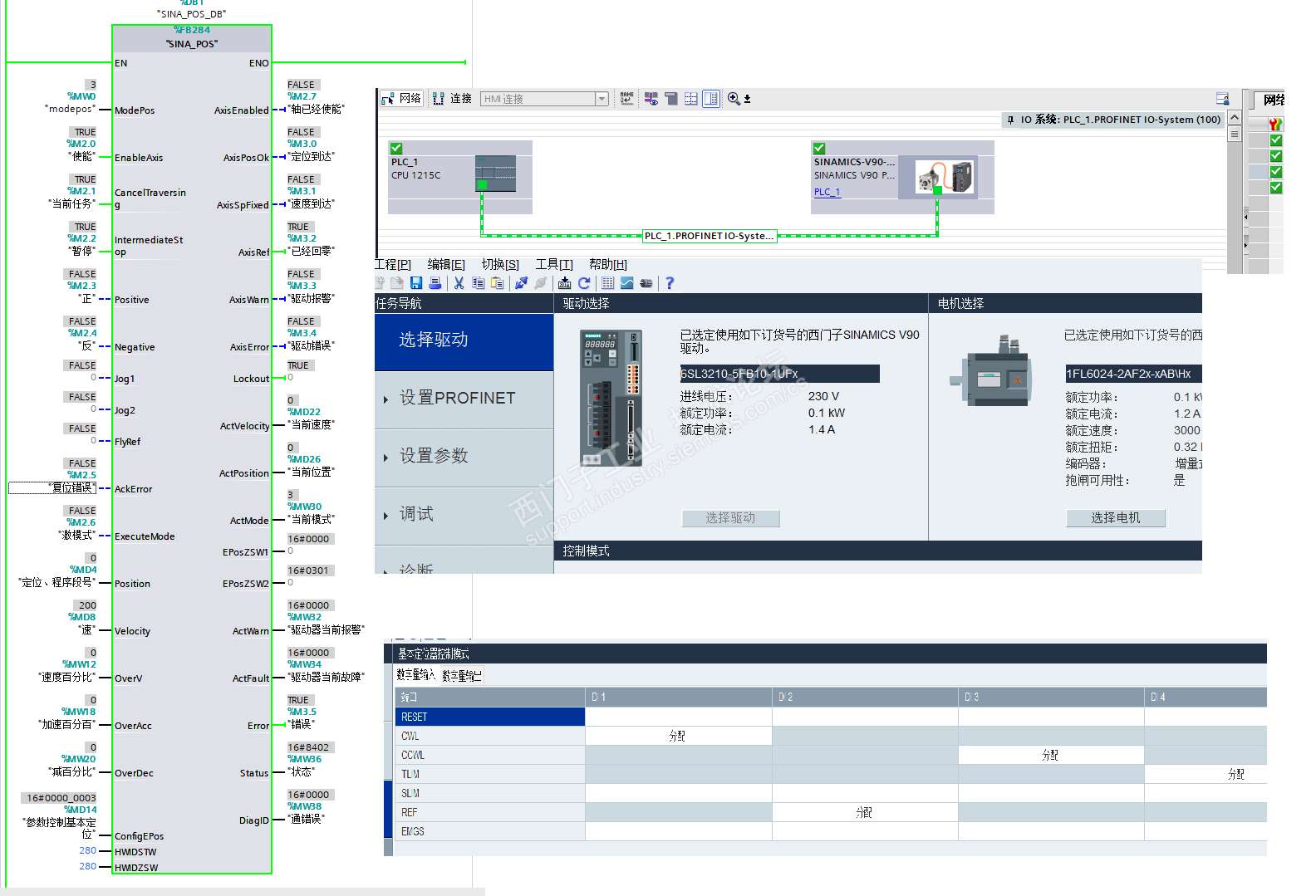Open the zoom options arrow beside magnifier
1316x896 pixels.
tap(747, 100)
